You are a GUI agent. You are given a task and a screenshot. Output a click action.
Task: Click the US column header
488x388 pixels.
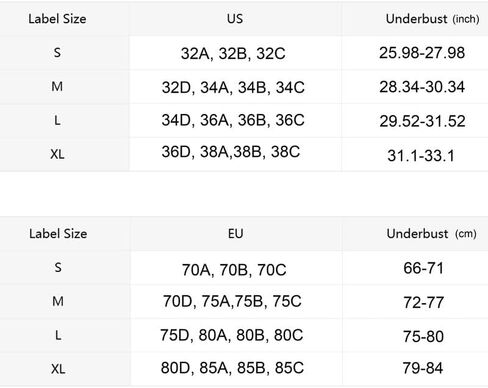(235, 19)
